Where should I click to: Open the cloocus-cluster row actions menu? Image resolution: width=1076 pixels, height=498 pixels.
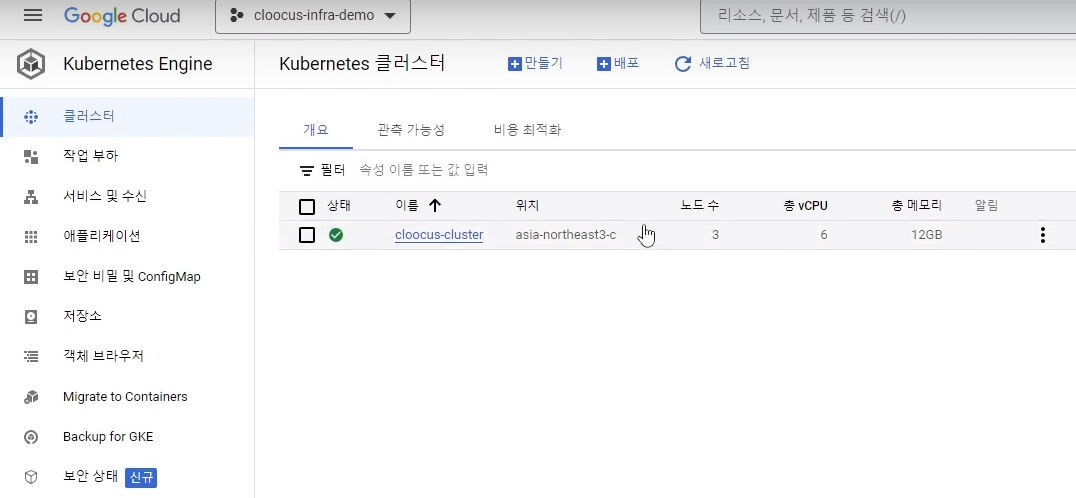pos(1042,235)
